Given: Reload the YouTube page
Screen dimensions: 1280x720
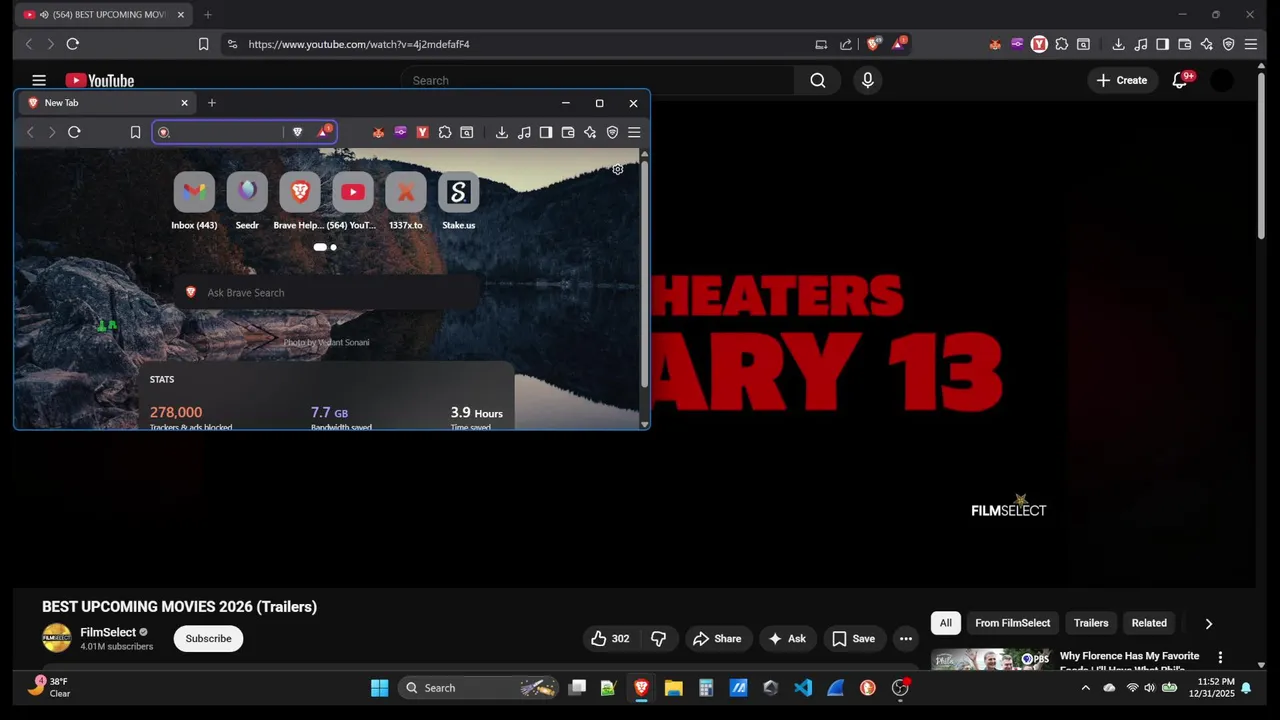Looking at the screenshot, I should (72, 44).
